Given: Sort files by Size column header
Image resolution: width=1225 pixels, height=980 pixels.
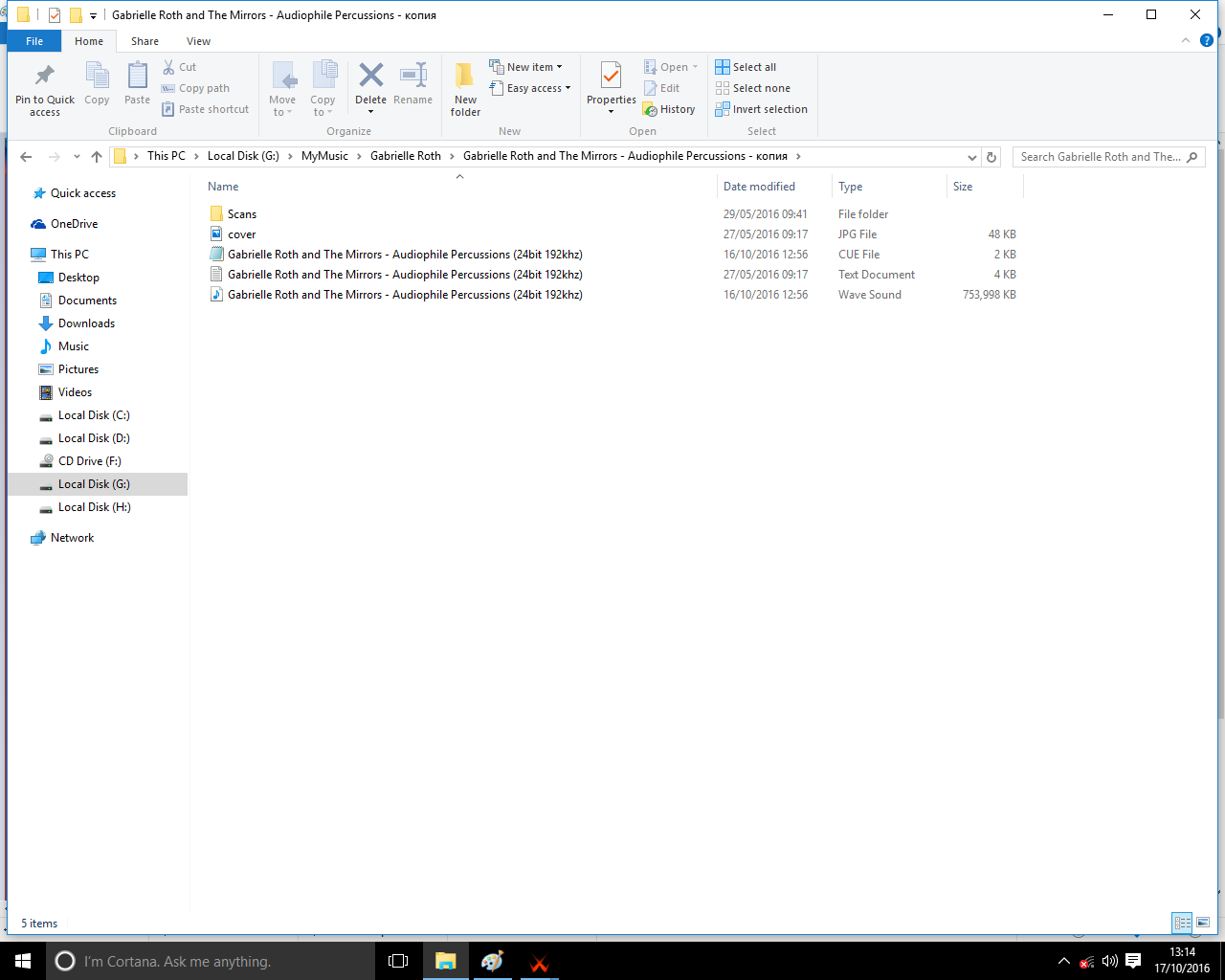Looking at the screenshot, I should (985, 187).
